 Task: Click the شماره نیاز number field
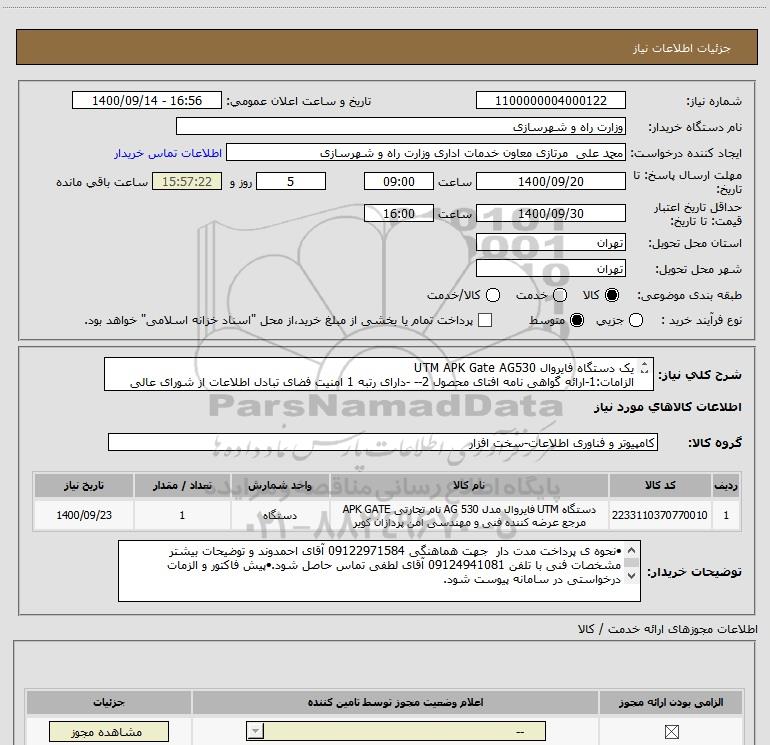(x=550, y=100)
